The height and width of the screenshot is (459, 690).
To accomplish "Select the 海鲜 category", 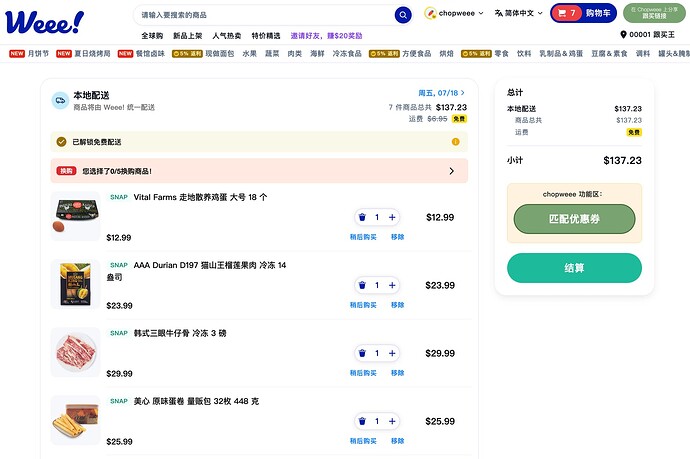I will pos(317,53).
